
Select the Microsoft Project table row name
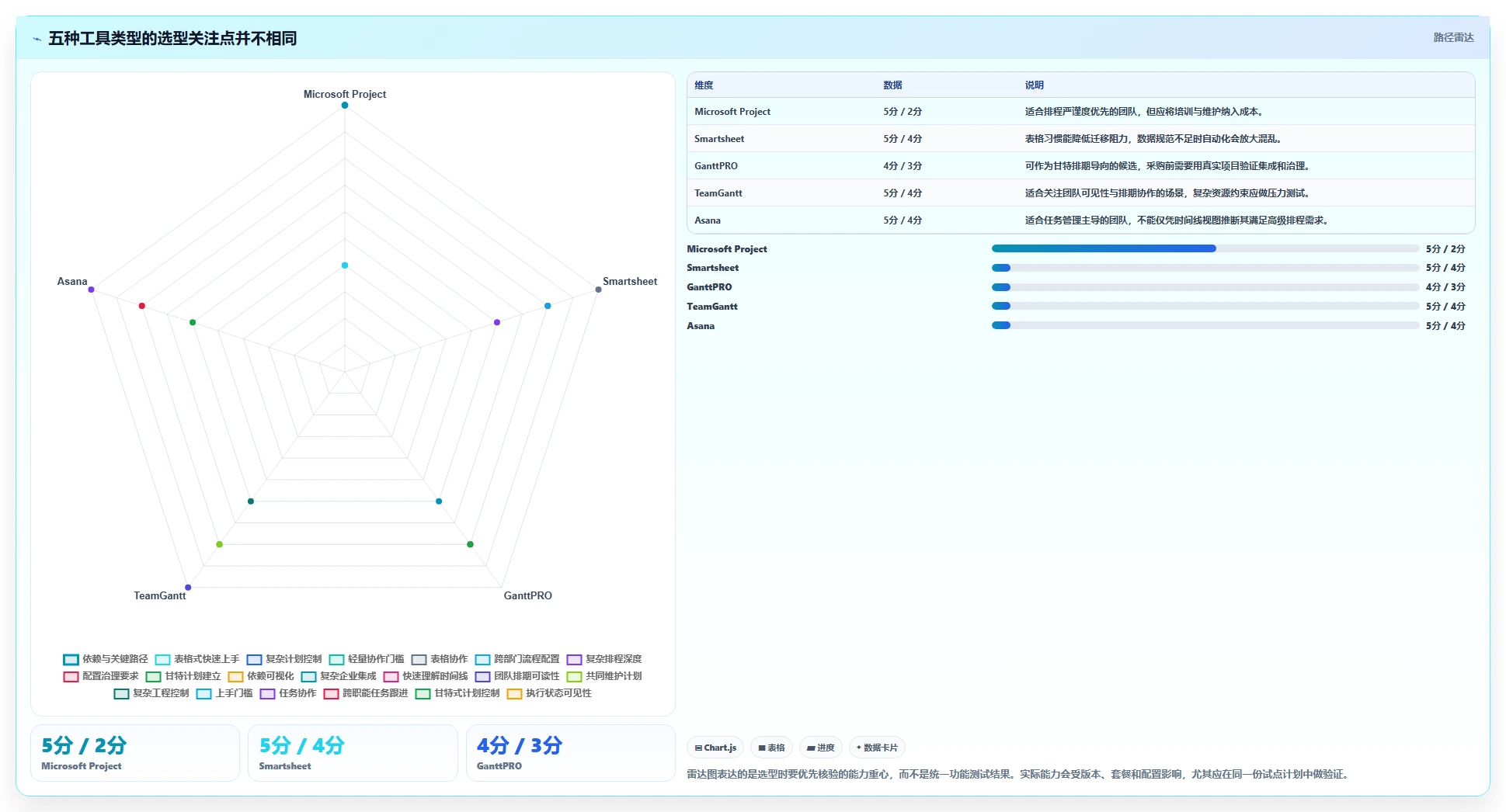[732, 112]
